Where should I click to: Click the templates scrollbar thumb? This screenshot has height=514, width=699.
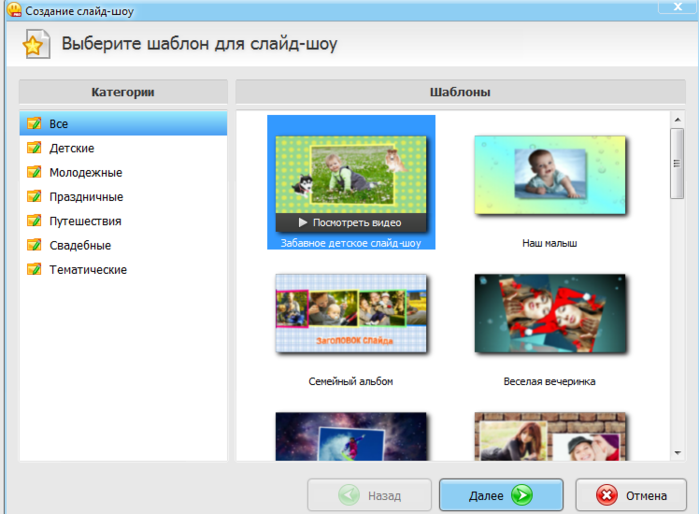click(677, 163)
